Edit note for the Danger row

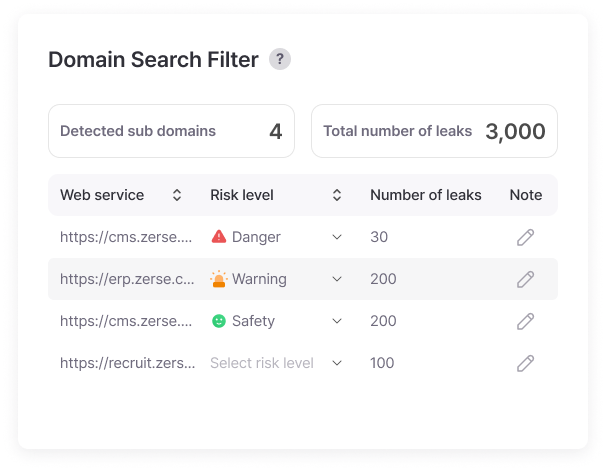(x=526, y=237)
